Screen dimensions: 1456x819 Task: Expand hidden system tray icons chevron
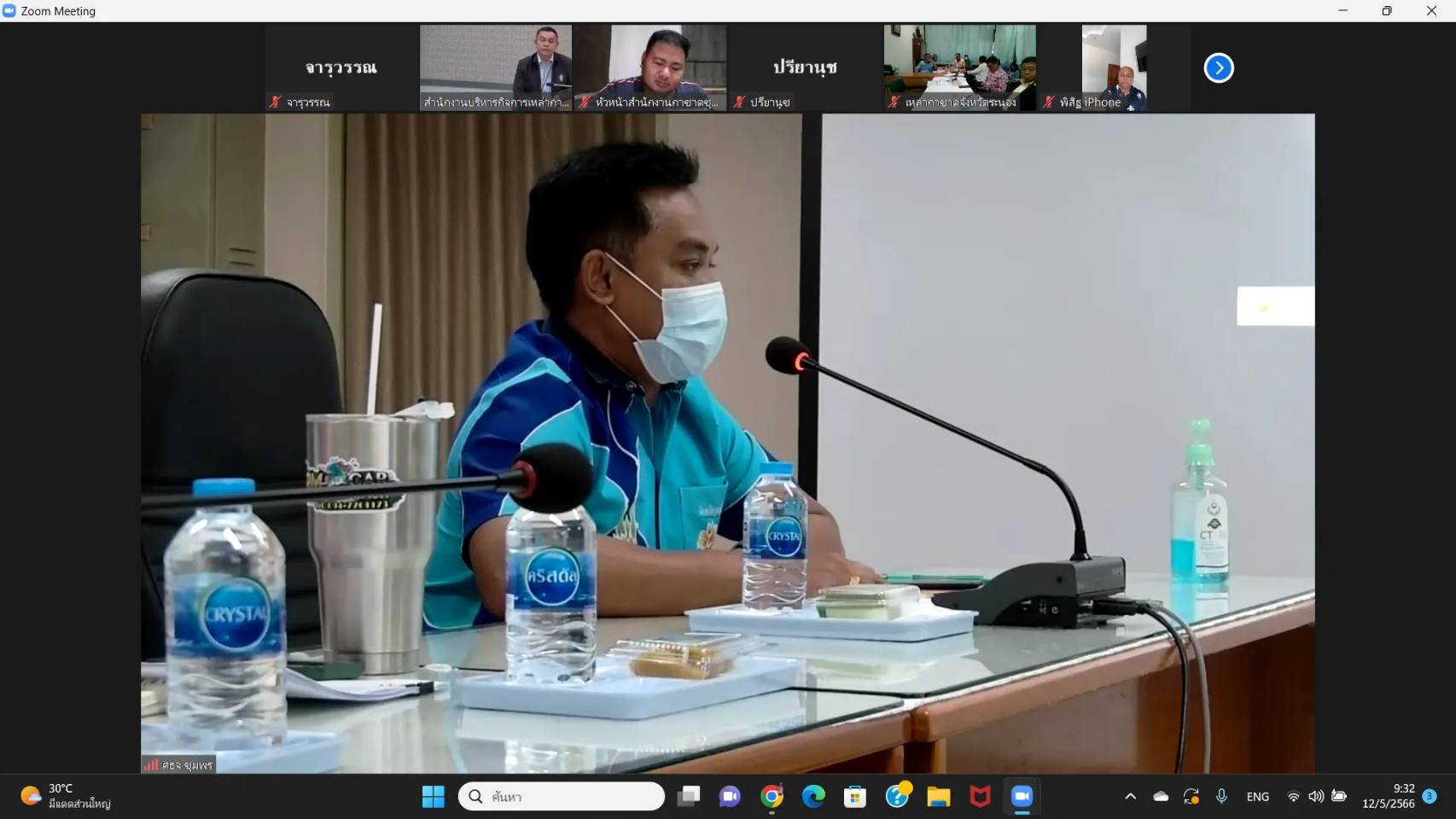click(1130, 796)
